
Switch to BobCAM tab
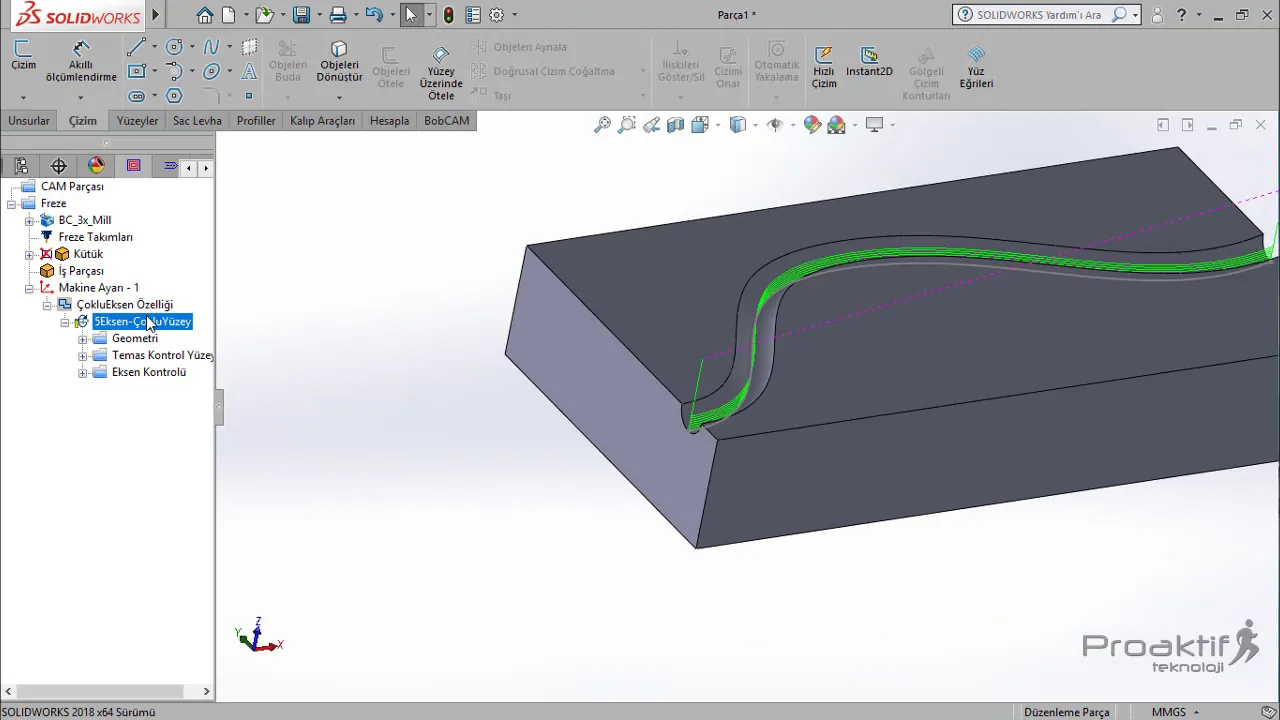(446, 121)
